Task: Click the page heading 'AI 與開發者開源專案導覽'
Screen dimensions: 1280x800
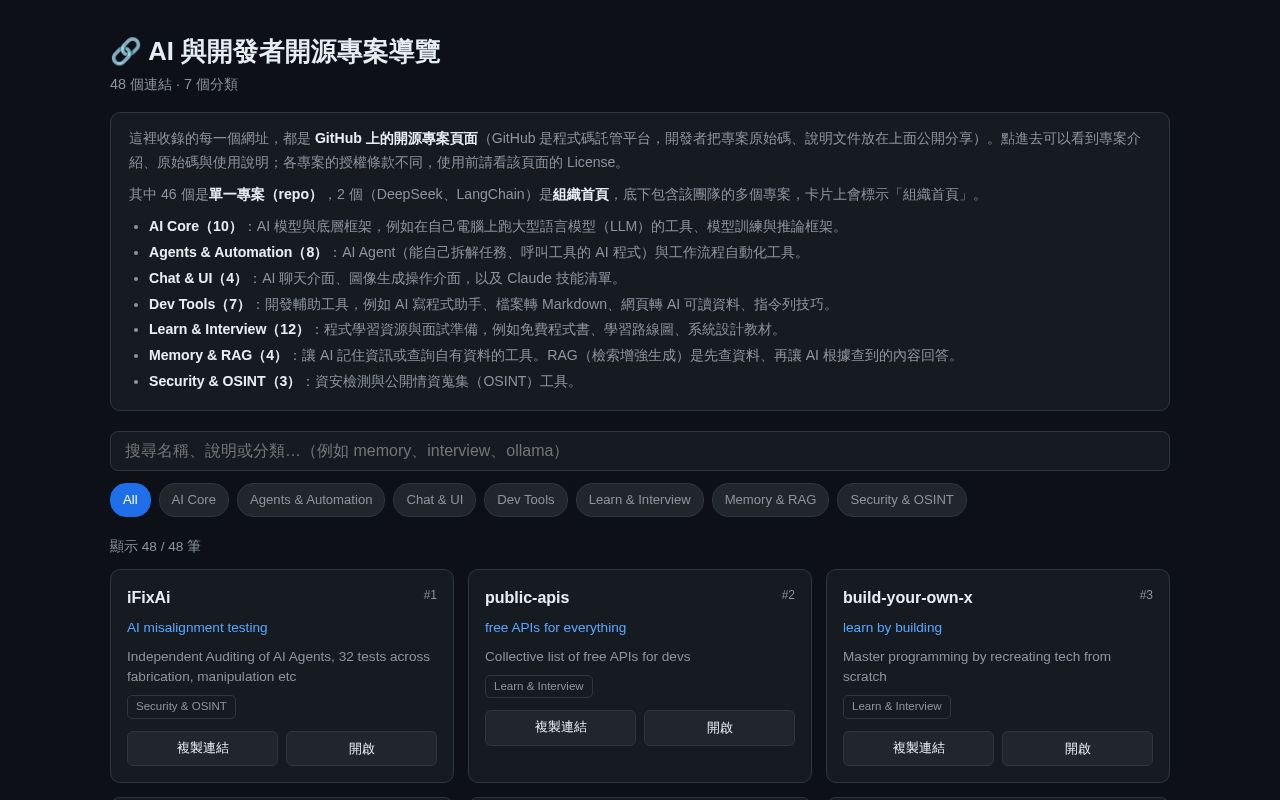Action: (294, 51)
